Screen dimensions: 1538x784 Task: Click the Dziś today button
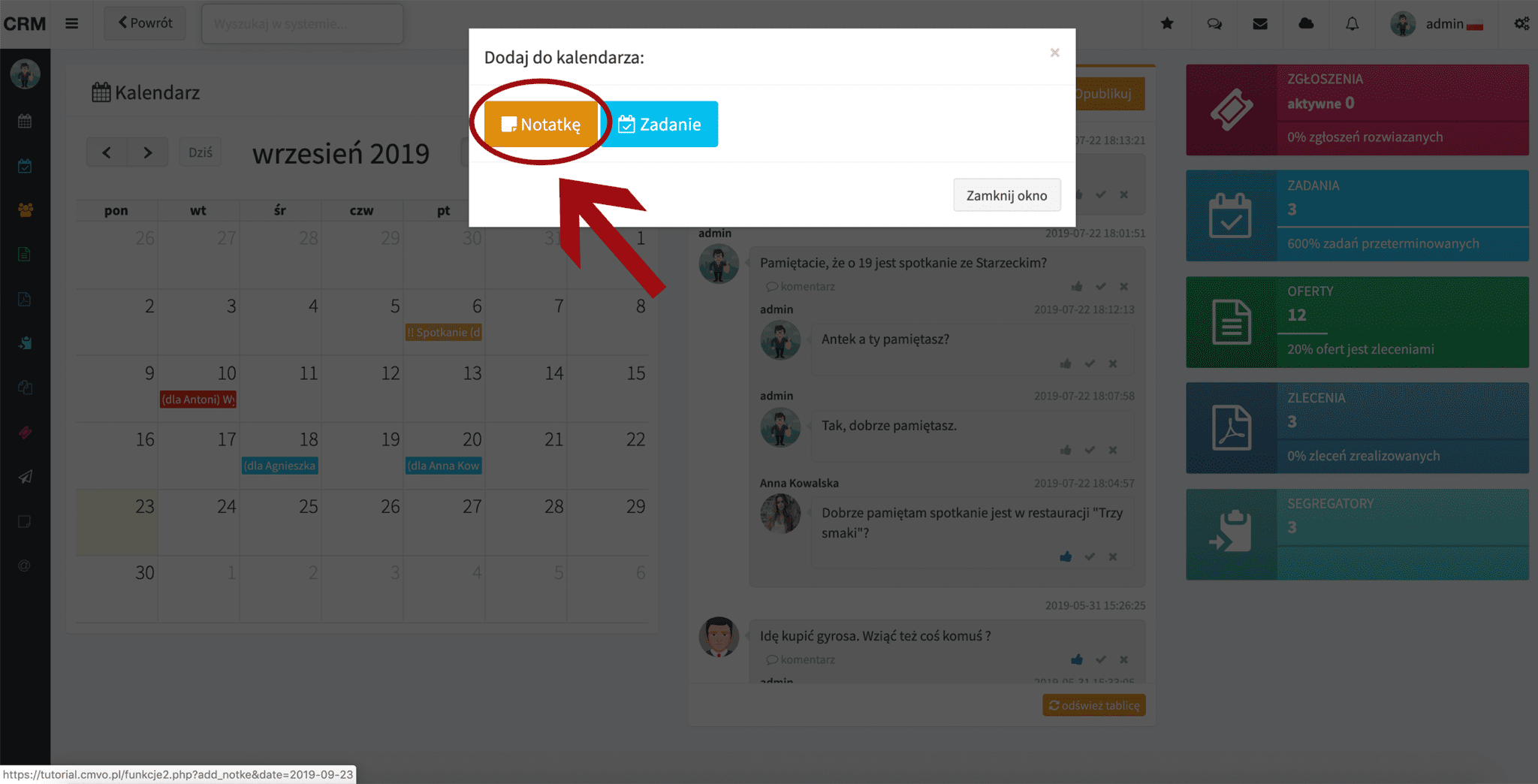click(x=201, y=152)
